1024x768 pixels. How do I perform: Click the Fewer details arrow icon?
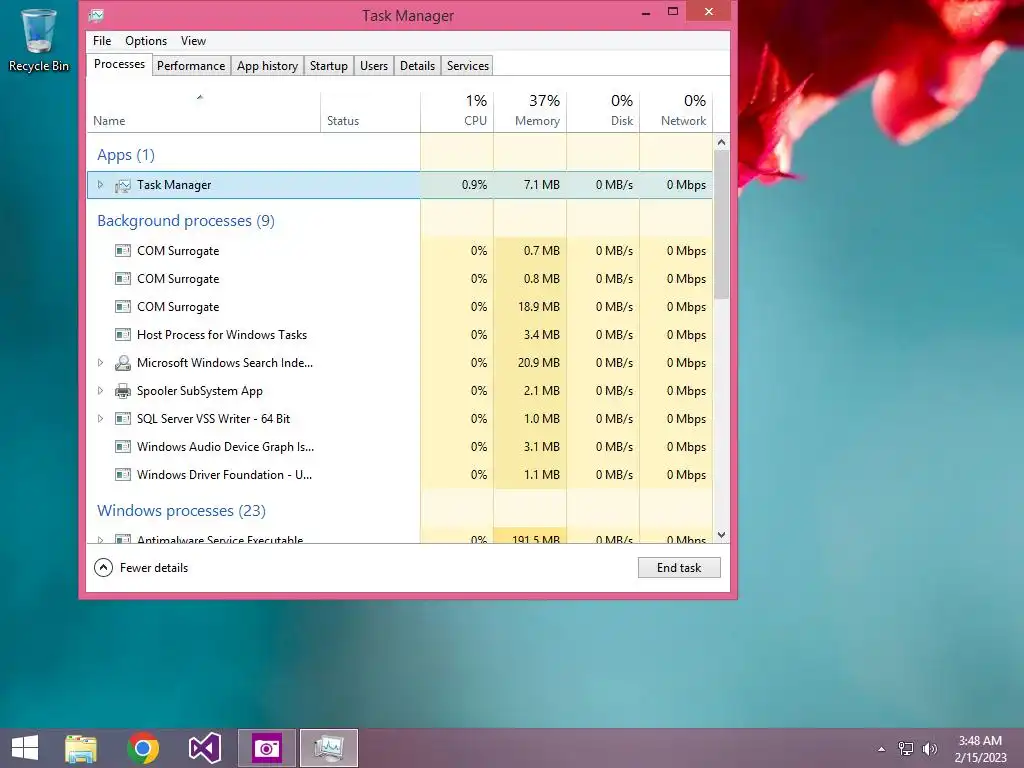point(103,568)
